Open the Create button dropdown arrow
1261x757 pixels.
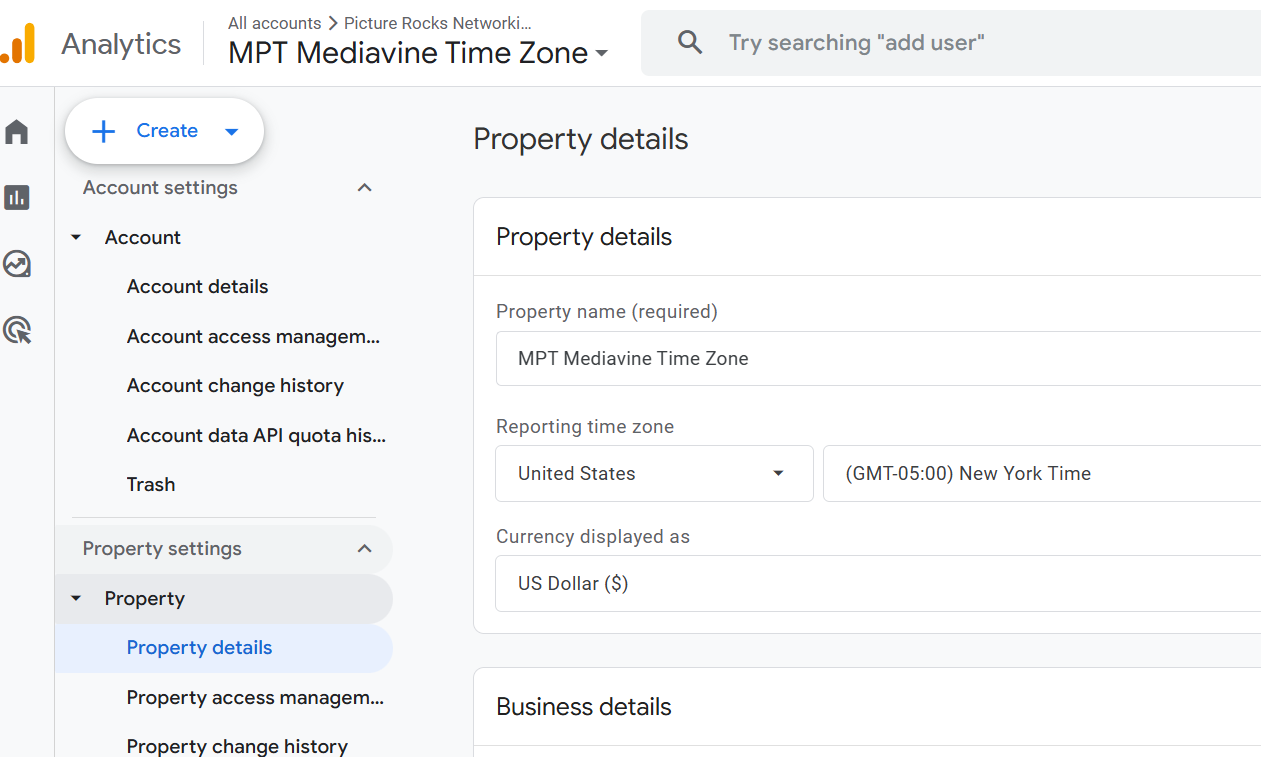[x=232, y=131]
